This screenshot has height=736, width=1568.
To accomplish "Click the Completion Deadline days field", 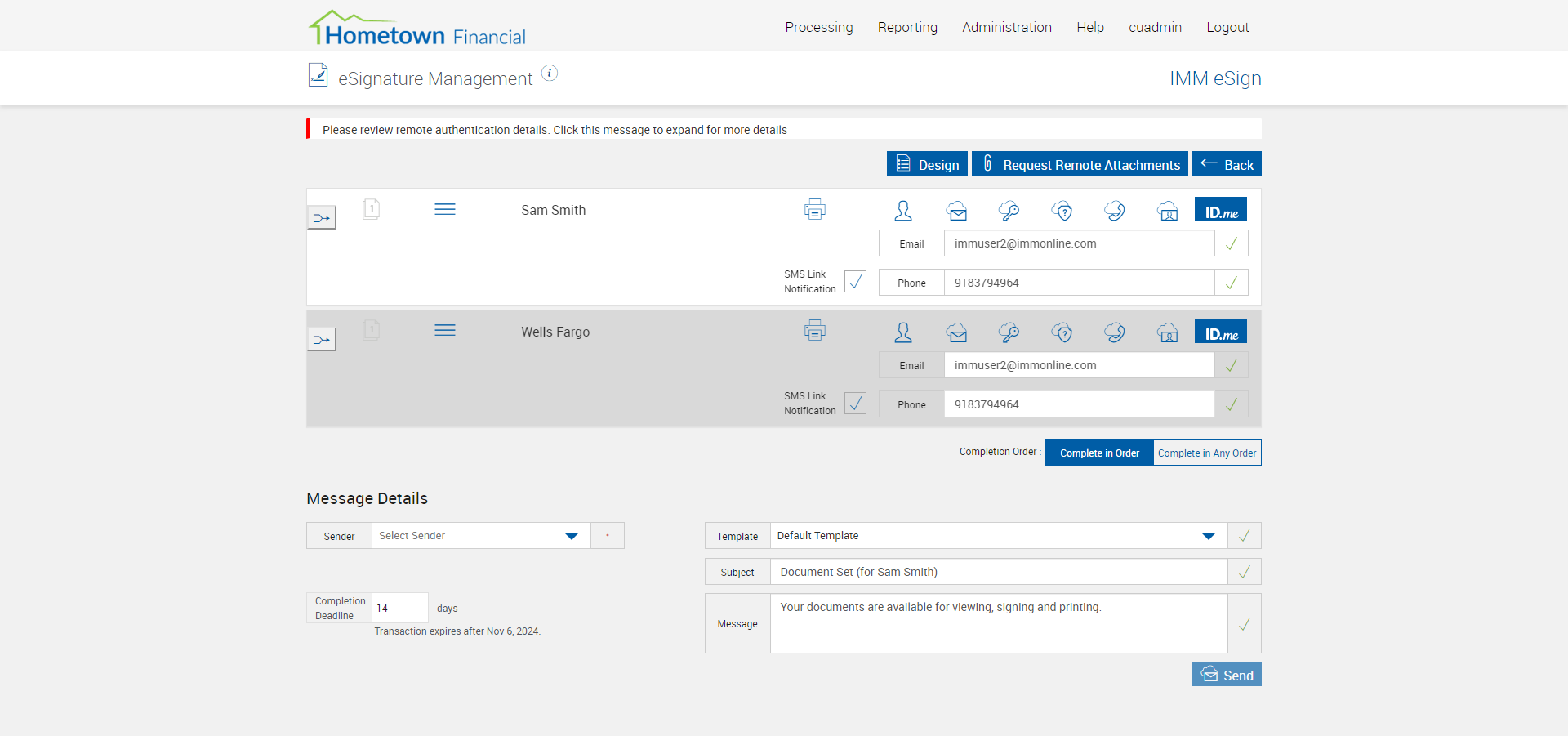I will pos(399,608).
